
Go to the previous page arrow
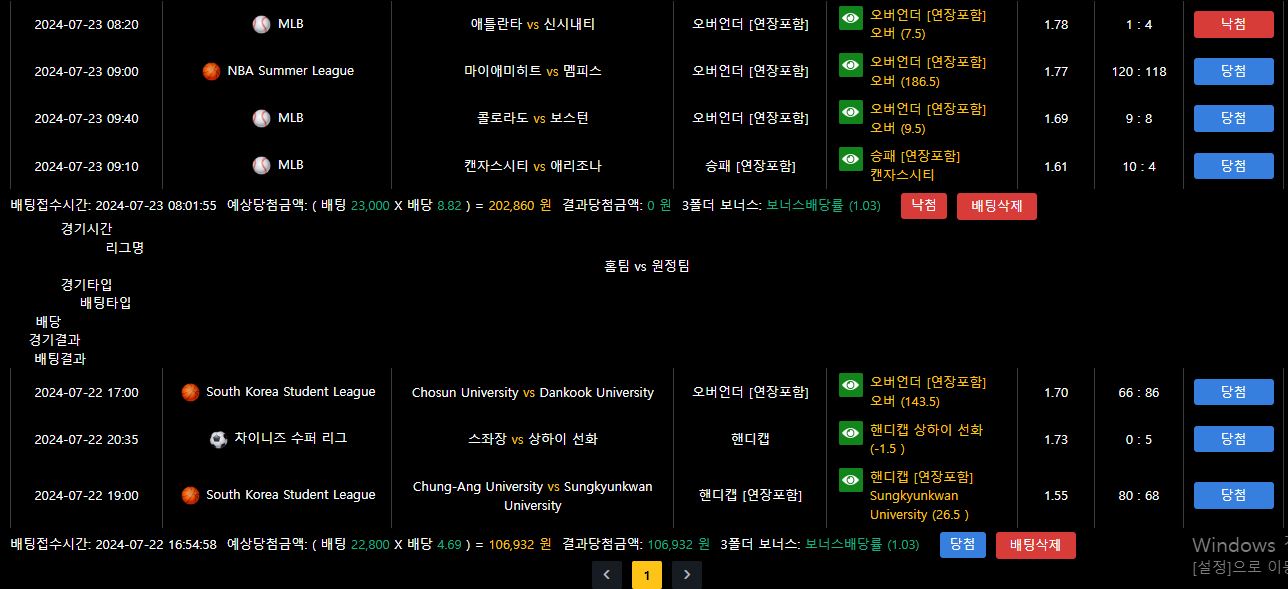click(607, 575)
